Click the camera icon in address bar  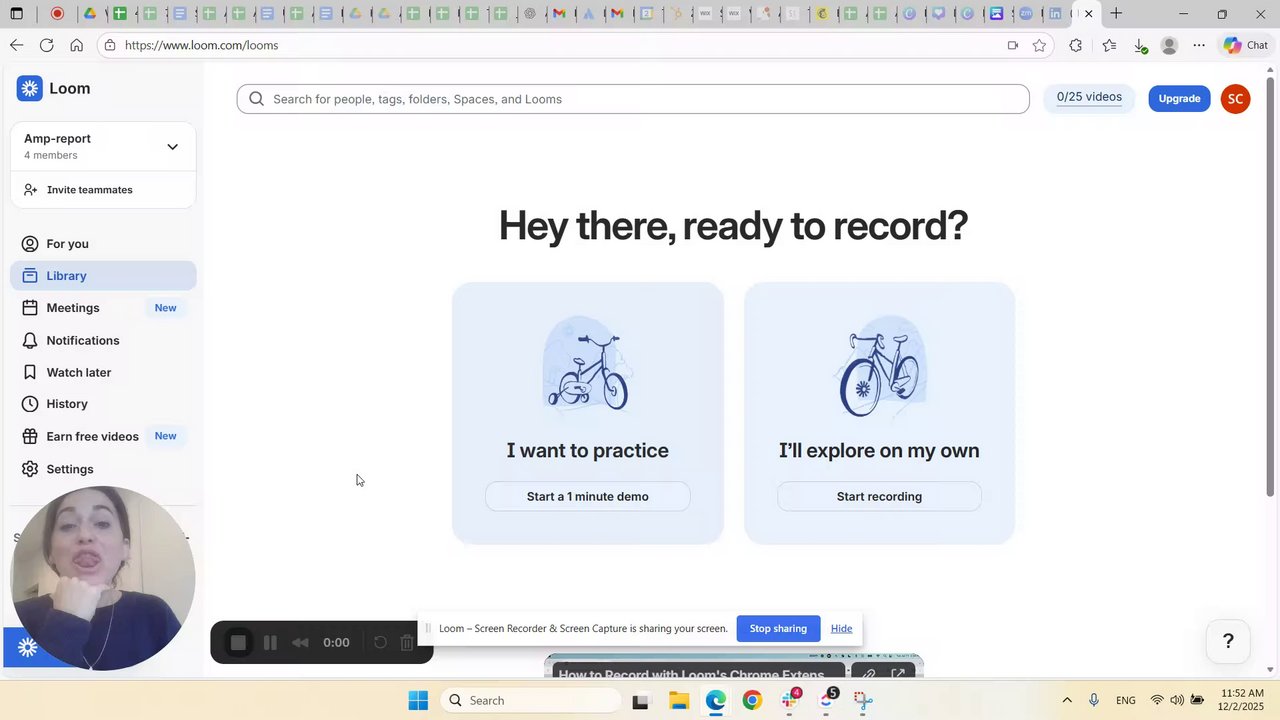(1013, 45)
